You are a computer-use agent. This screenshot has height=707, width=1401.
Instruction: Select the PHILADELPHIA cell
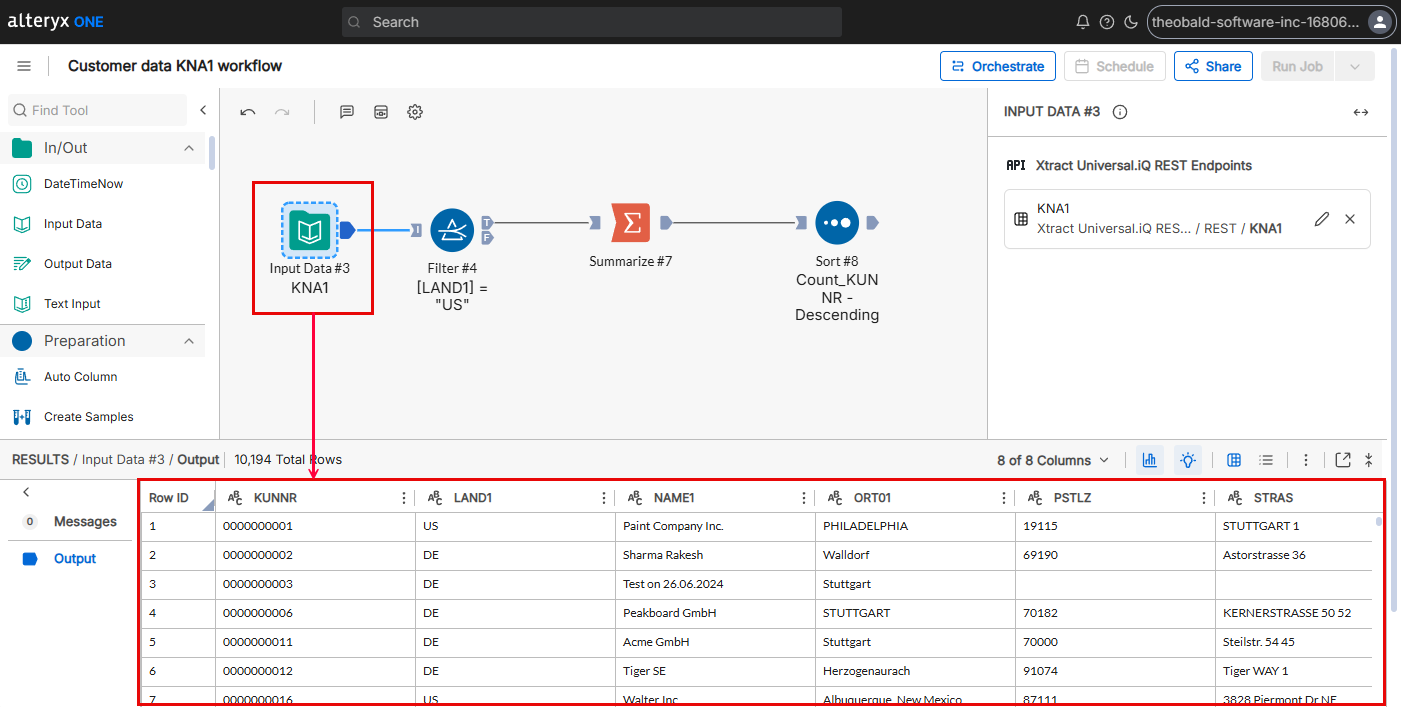click(x=915, y=526)
